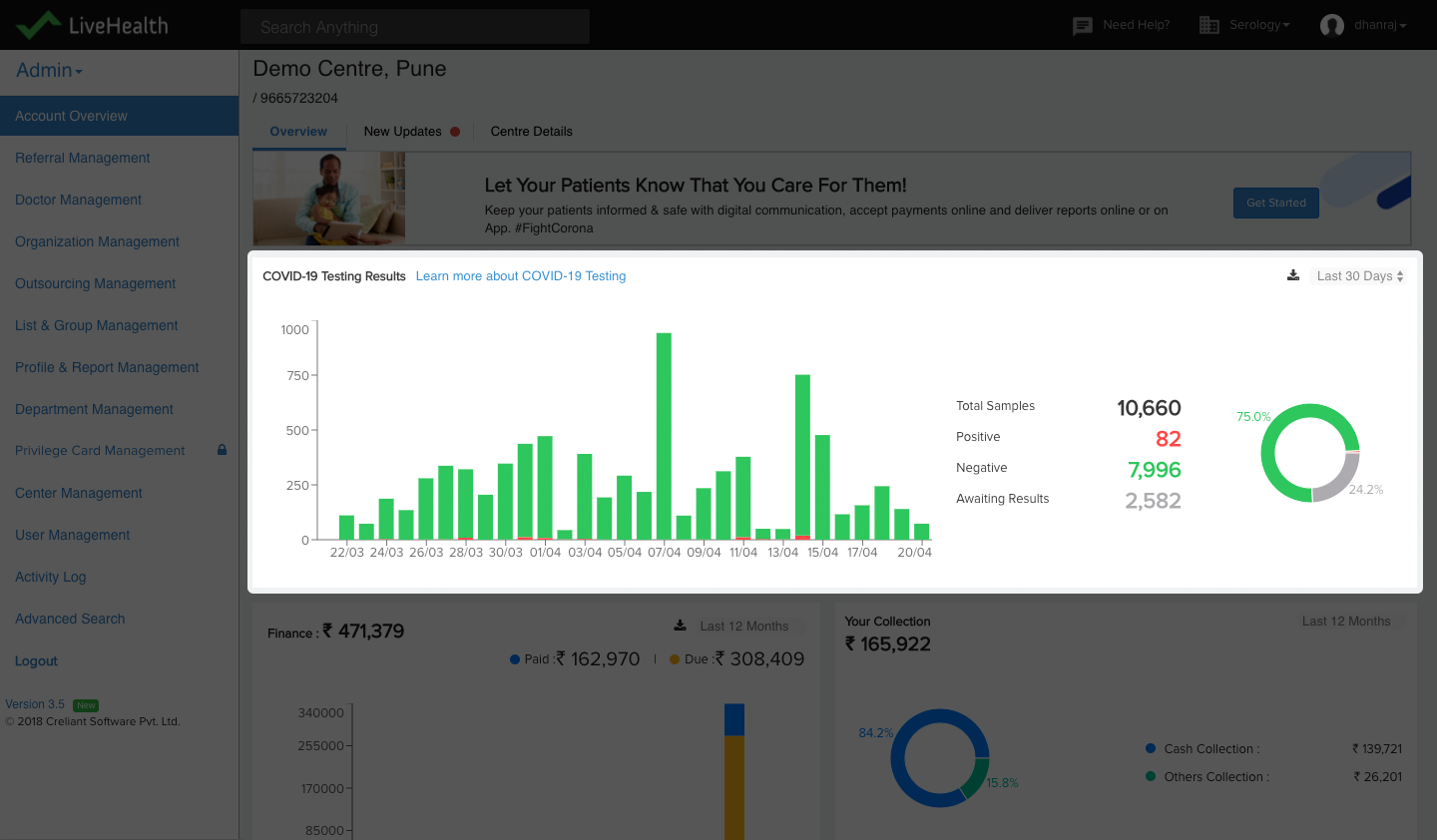The width and height of the screenshot is (1437, 840).
Task: Click inside the Search Anything field
Action: point(414,27)
